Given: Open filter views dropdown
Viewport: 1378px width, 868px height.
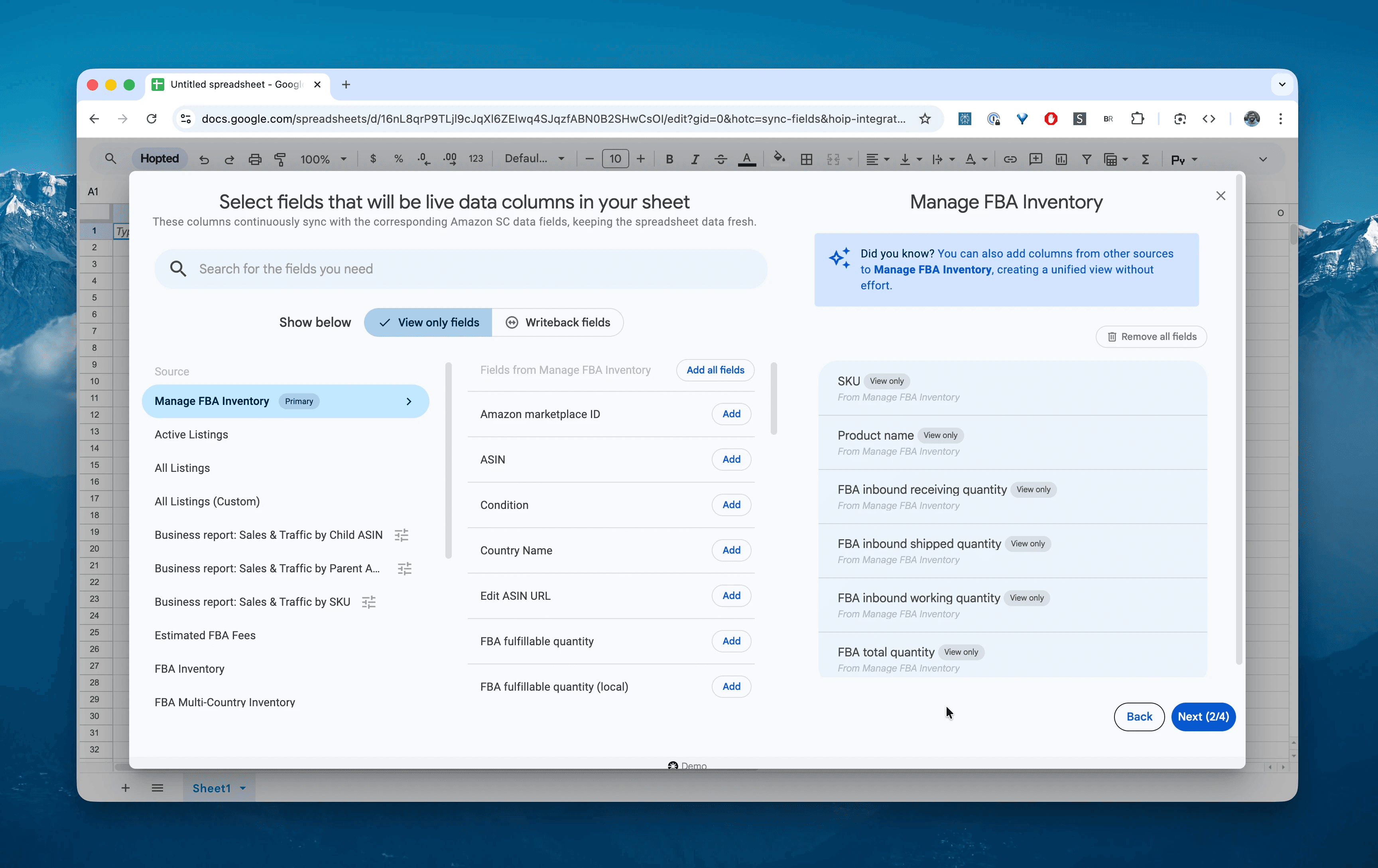Looking at the screenshot, I should point(1115,159).
